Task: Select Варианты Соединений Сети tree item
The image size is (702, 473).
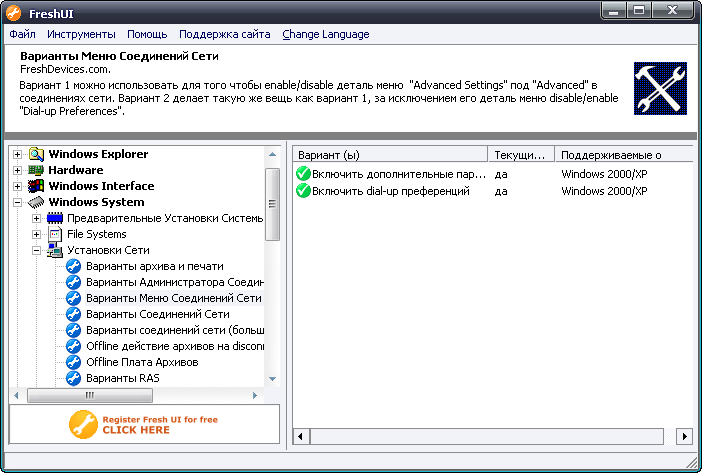Action: [x=158, y=314]
